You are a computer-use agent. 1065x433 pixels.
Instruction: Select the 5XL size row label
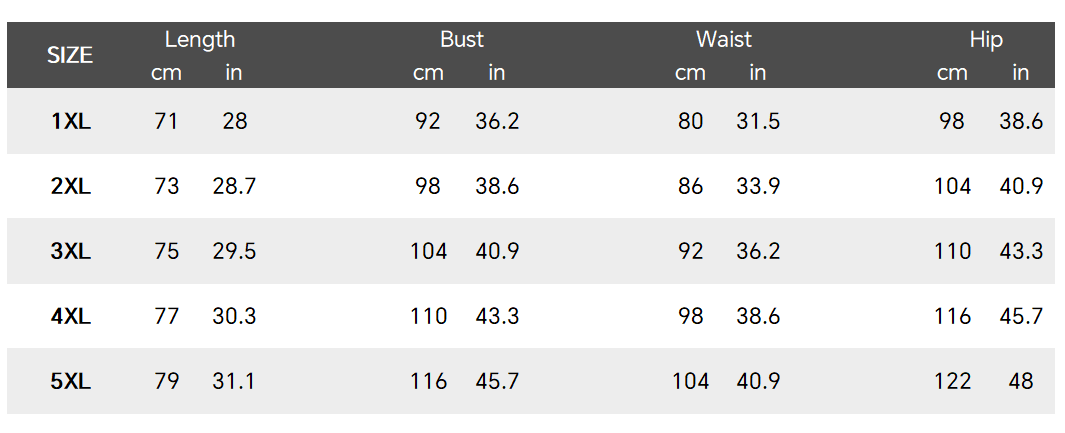pyautogui.click(x=71, y=381)
